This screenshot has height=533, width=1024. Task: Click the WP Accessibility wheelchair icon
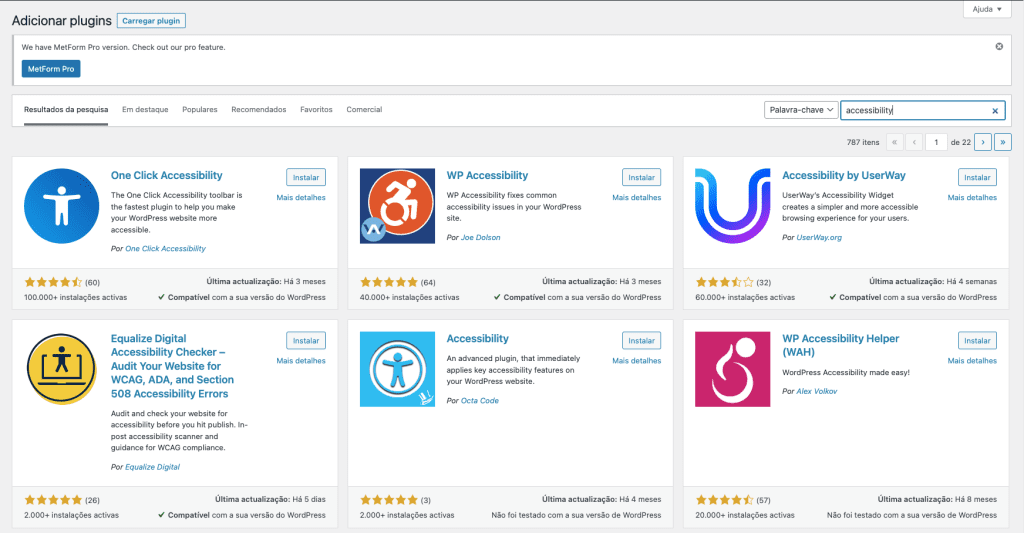tap(397, 206)
